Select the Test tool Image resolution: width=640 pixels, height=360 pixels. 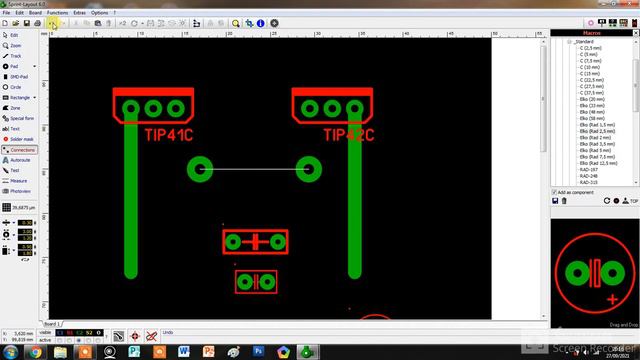[x=11, y=170]
